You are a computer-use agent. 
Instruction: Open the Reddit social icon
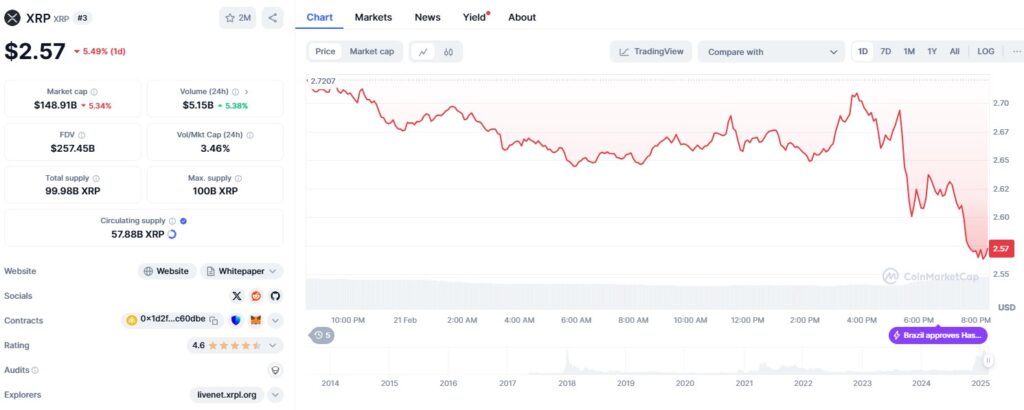[256, 296]
